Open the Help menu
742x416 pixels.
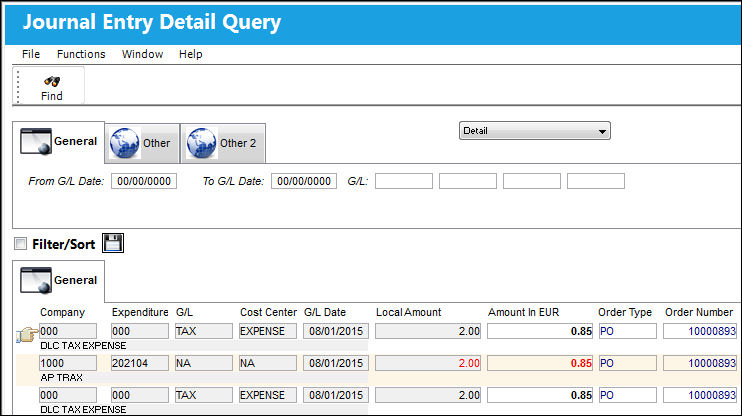(190, 54)
